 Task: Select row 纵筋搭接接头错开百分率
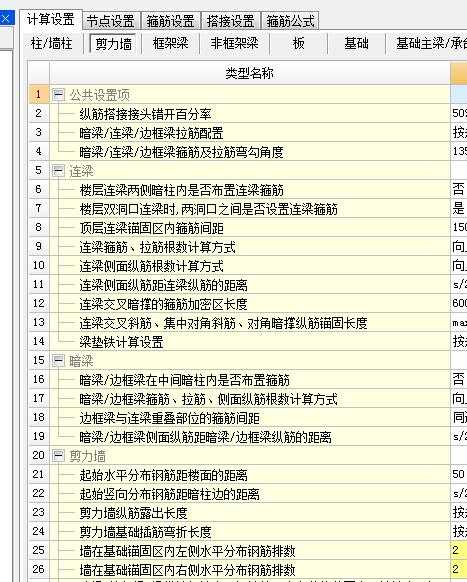(249, 114)
